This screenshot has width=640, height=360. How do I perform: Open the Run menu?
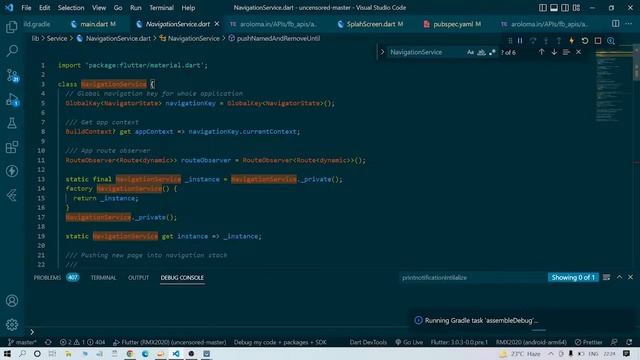click(x=136, y=8)
